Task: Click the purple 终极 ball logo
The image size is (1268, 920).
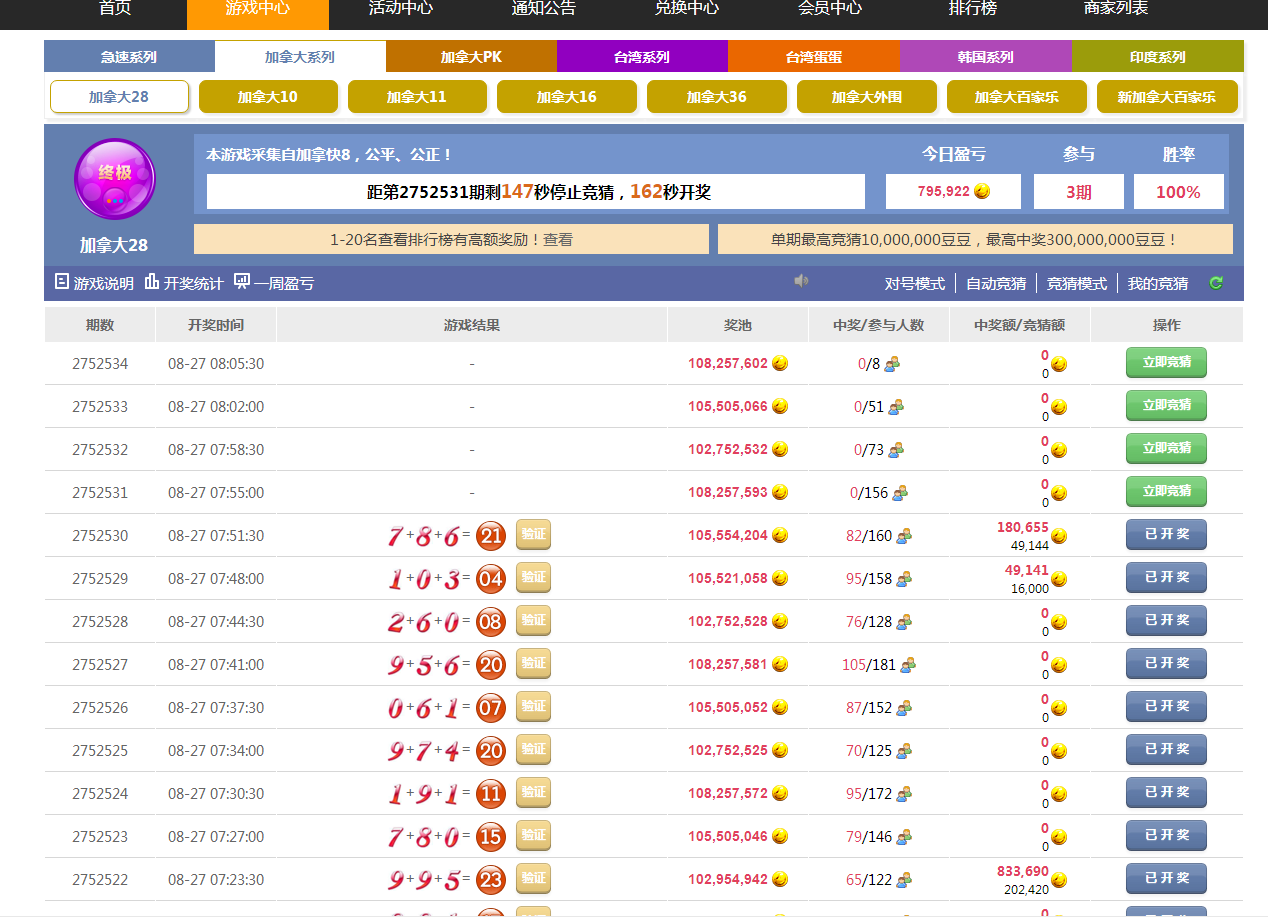Action: click(115, 179)
